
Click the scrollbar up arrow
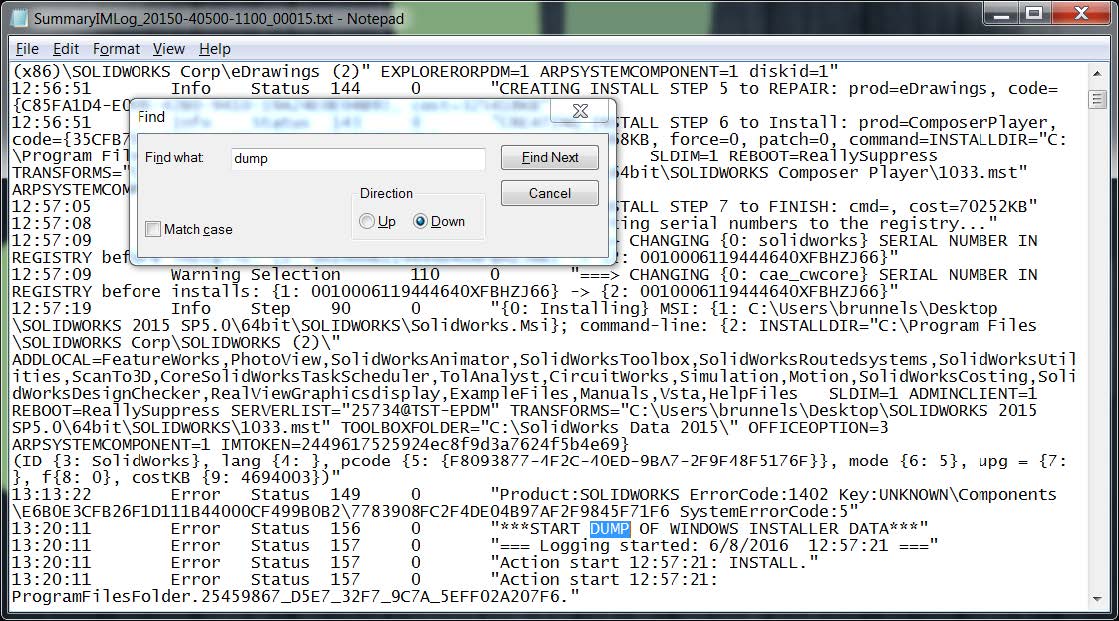[1097, 73]
